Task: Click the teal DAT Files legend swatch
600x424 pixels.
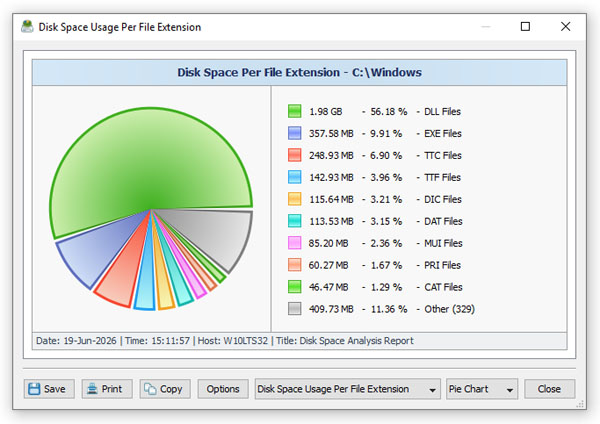Action: point(294,221)
